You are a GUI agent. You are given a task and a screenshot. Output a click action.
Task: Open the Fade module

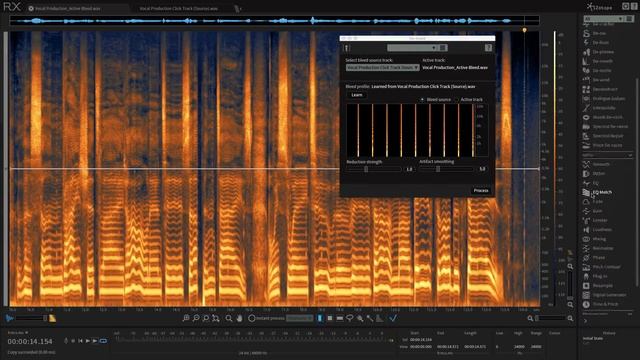[598, 202]
